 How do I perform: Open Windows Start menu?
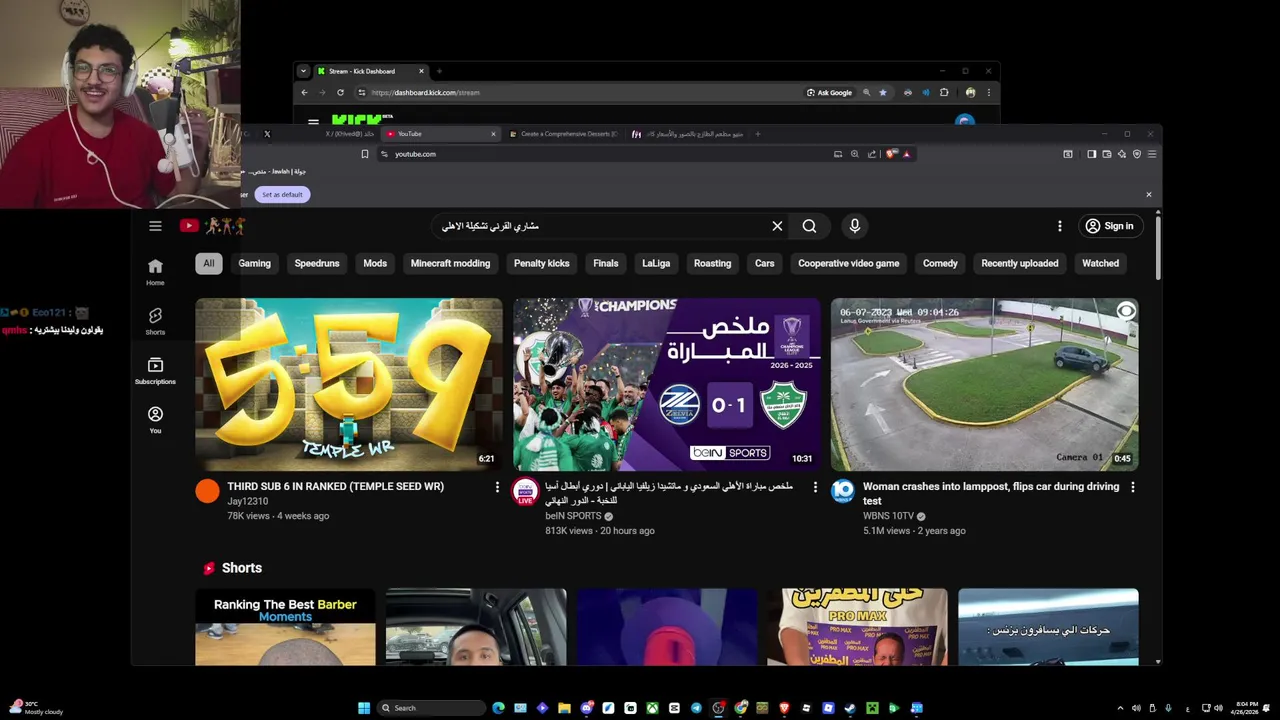coord(364,708)
